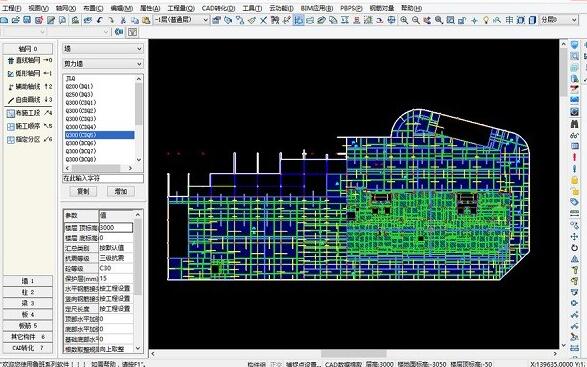Open the CAD转化(D) menu

point(219,8)
